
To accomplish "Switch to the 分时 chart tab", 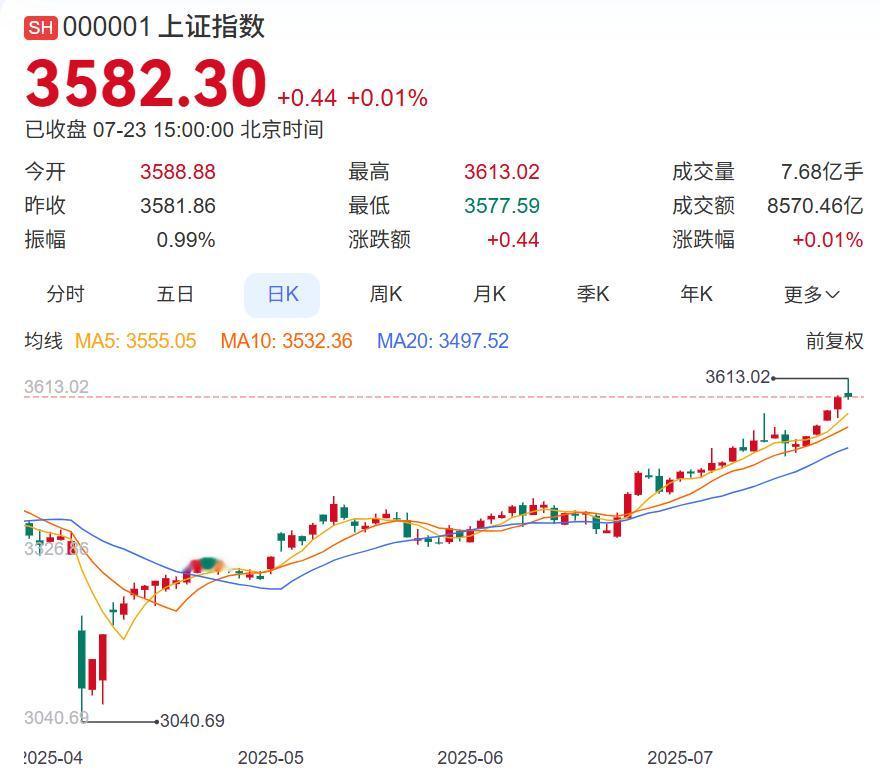I will (65, 294).
